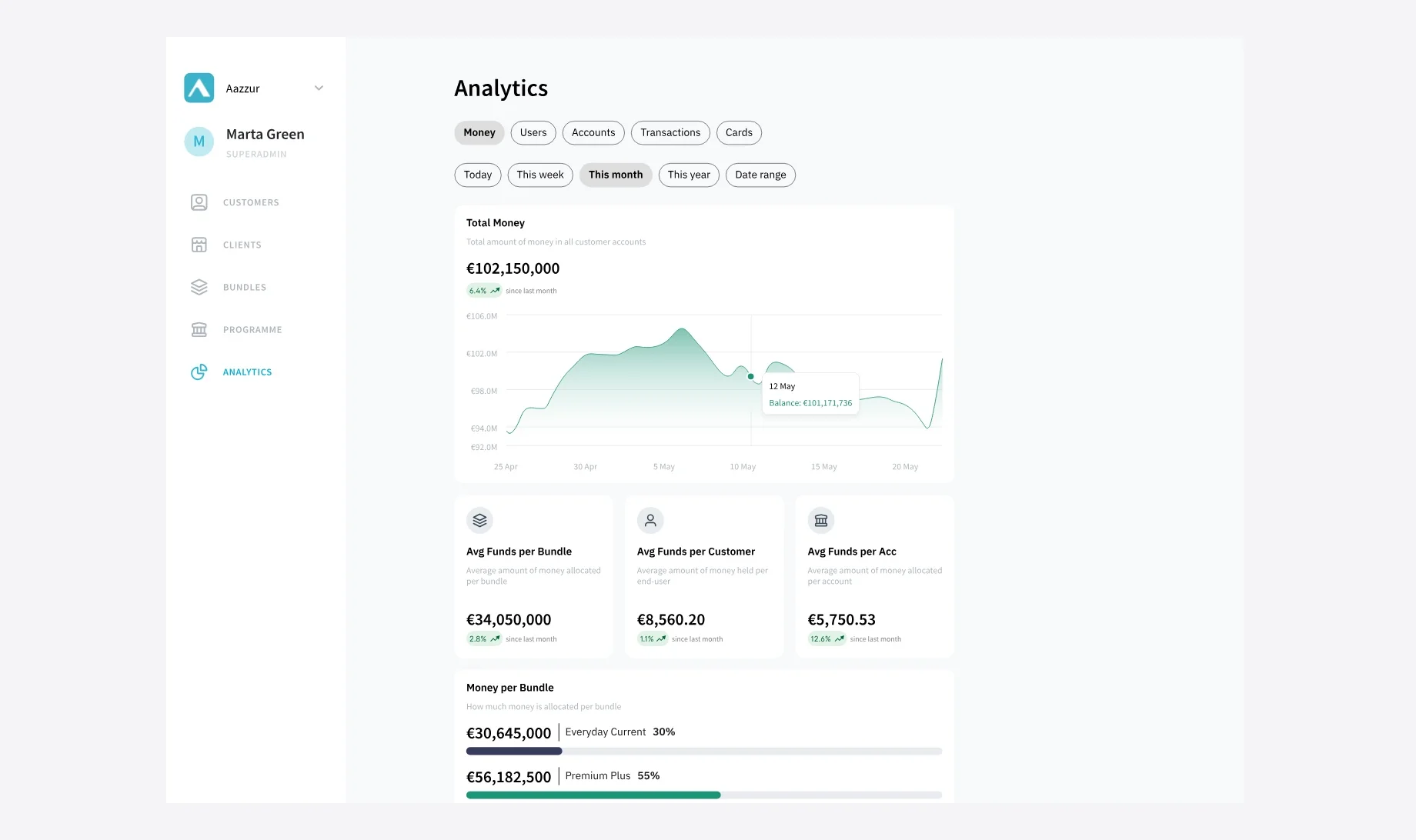This screenshot has height=840, width=1416.
Task: Switch to the Users tab
Action: [533, 132]
